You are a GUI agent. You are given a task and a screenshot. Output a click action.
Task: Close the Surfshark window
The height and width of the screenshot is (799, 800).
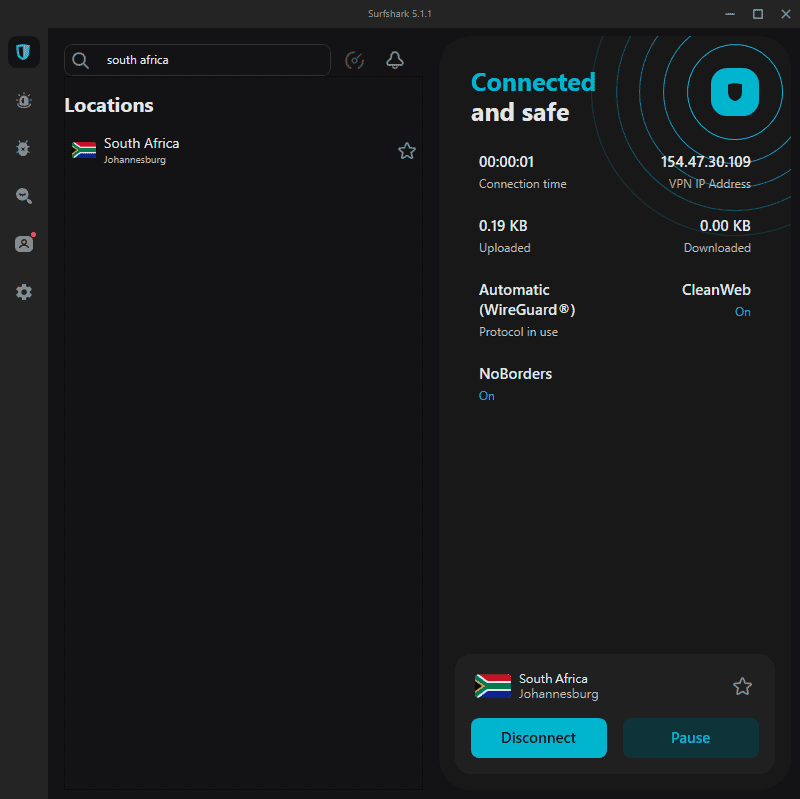pyautogui.click(x=786, y=14)
